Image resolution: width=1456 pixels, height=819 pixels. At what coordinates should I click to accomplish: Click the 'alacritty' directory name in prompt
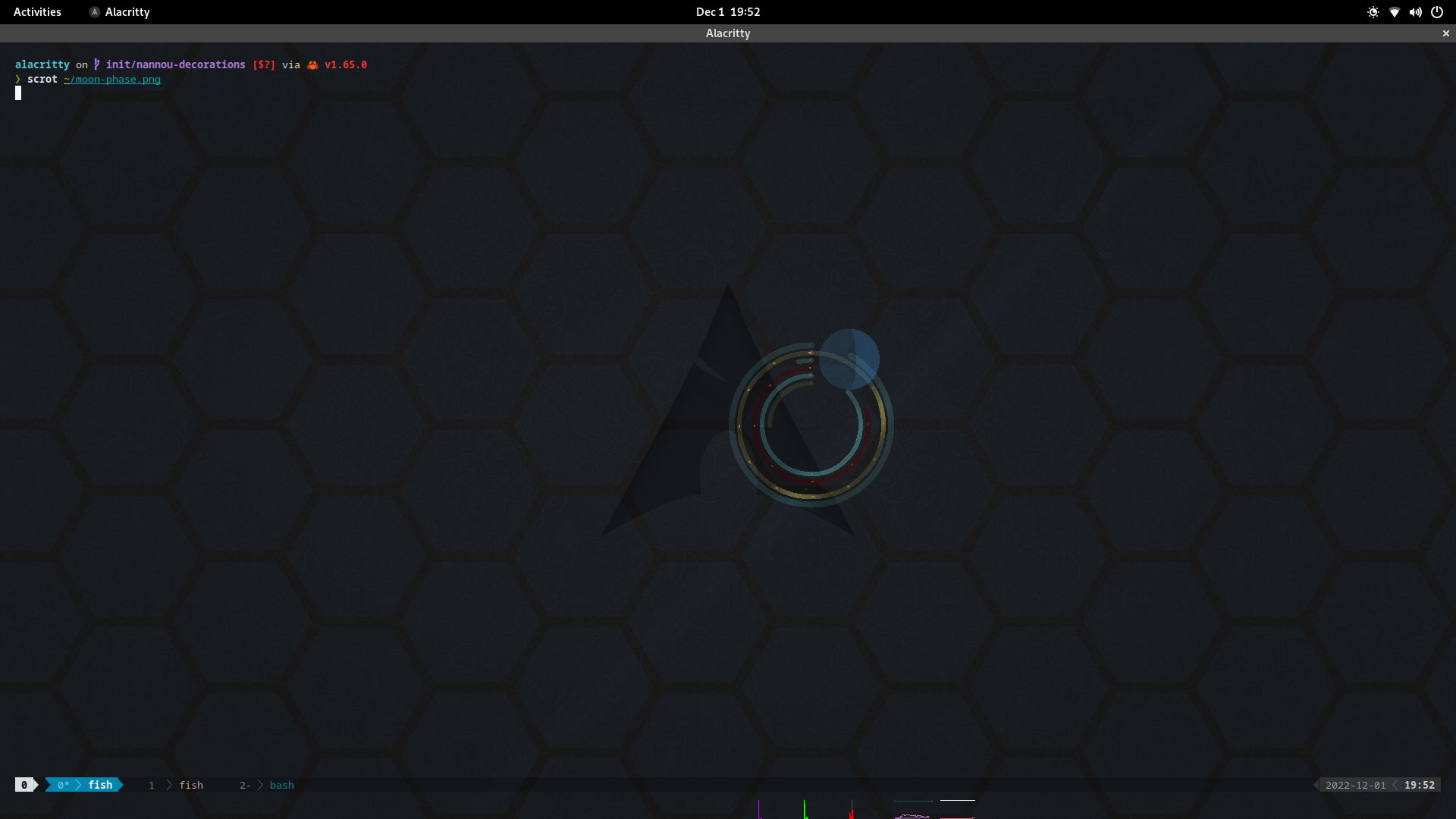point(42,64)
